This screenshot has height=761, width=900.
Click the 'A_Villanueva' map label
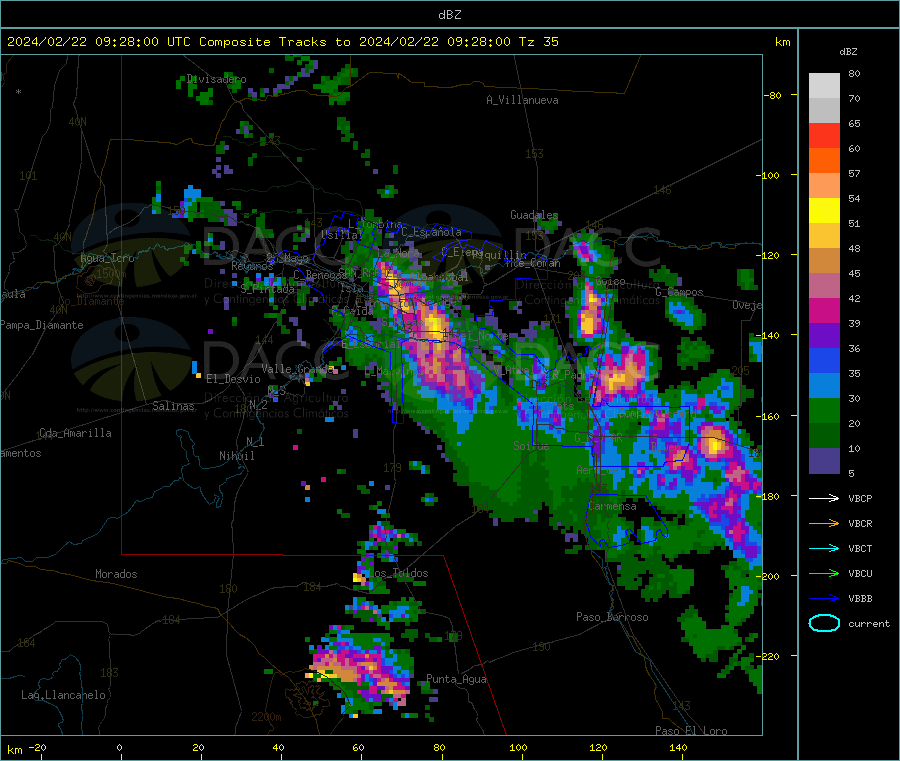point(522,100)
